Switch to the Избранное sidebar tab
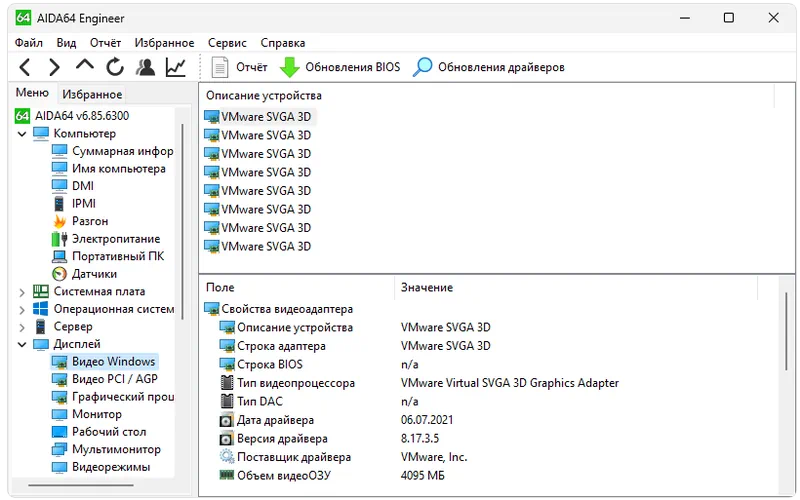This screenshot has height=500, width=800. pyautogui.click(x=92, y=94)
